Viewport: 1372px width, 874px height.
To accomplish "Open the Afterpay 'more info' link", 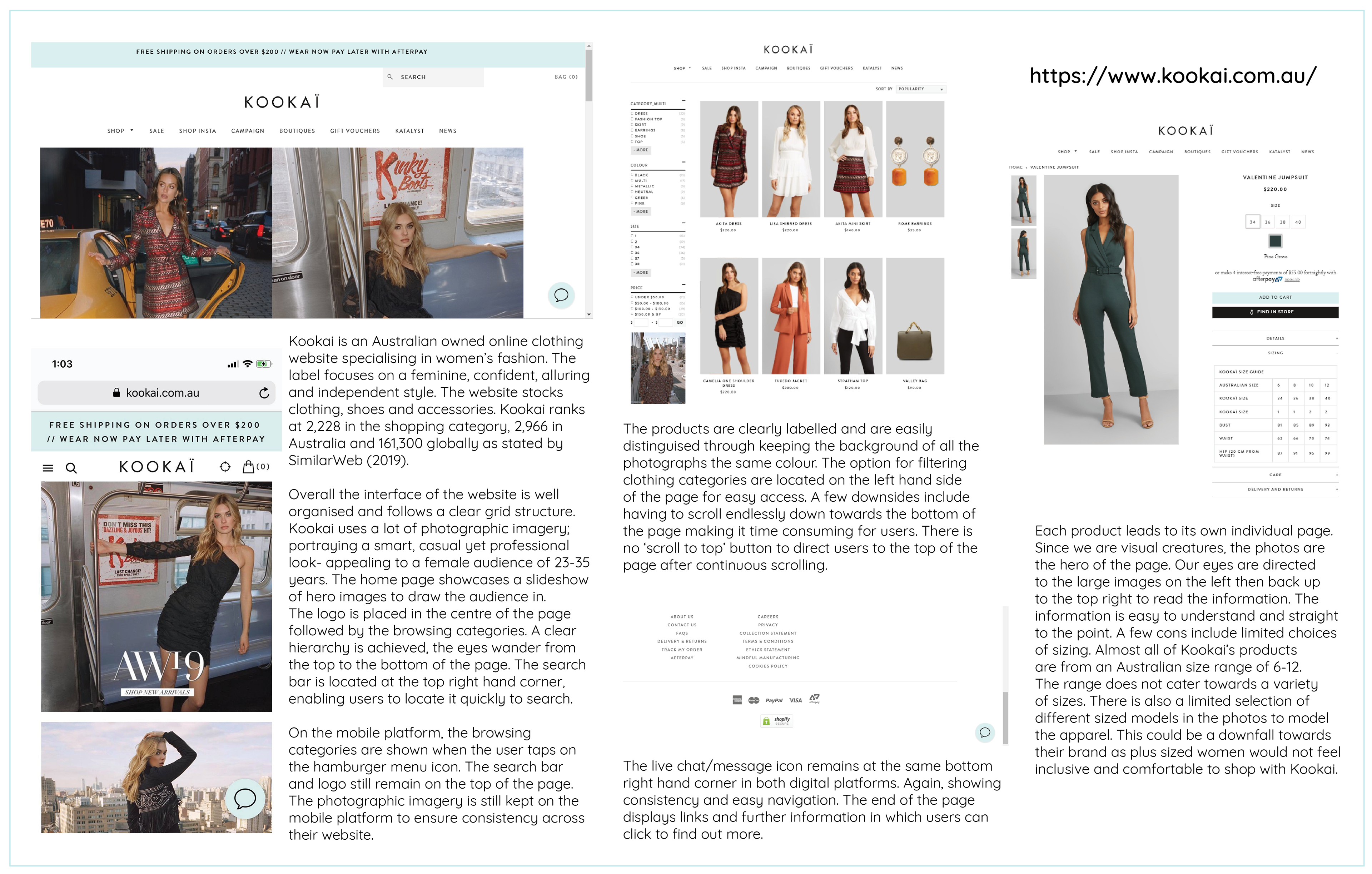I will [x=1292, y=279].
